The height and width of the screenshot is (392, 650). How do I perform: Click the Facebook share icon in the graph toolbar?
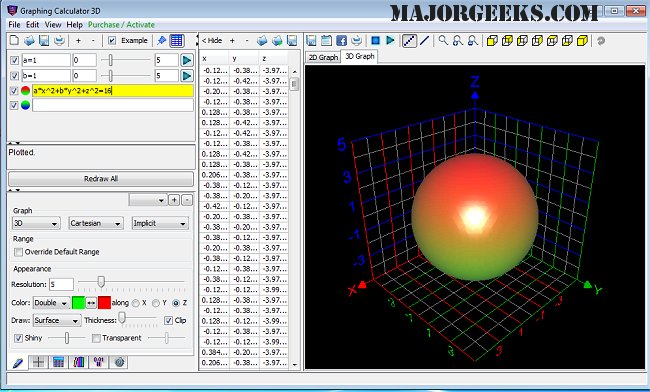341,41
